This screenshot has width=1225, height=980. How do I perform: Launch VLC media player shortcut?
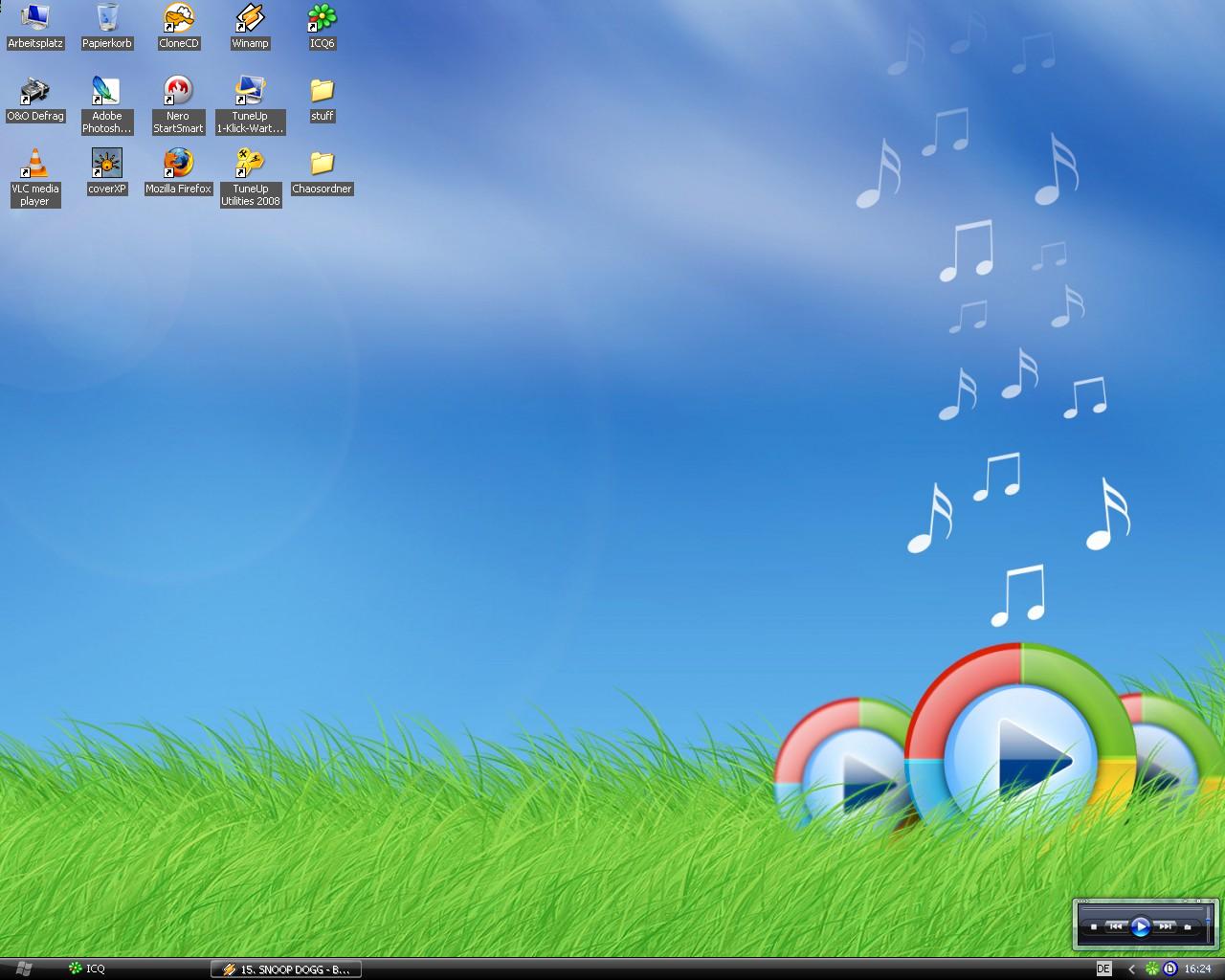[x=34, y=178]
